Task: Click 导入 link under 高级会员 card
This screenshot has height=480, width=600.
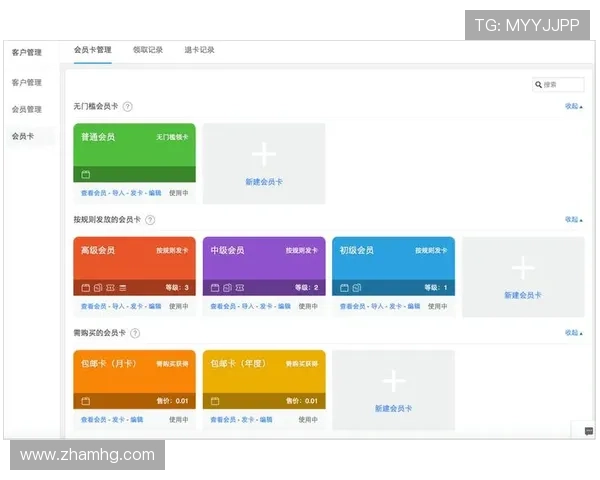Action: pos(118,306)
